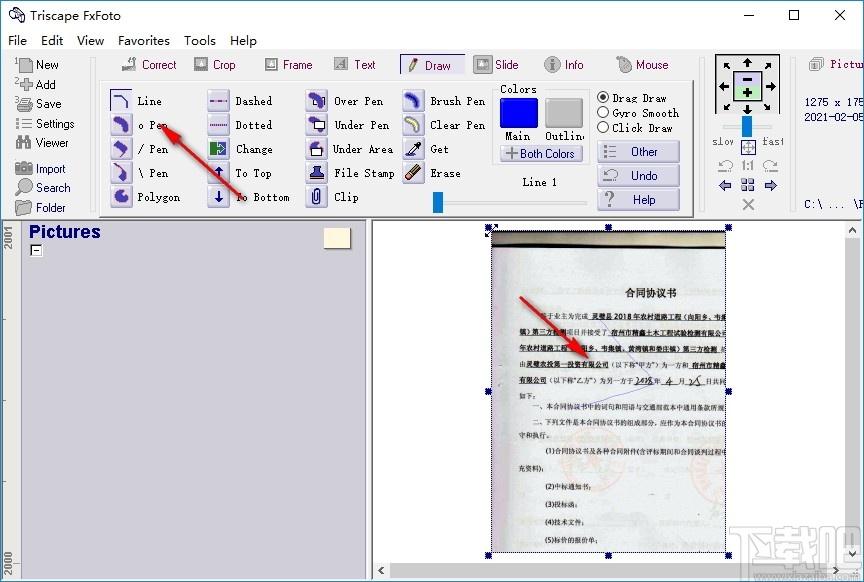This screenshot has width=864, height=582.
Task: Move object To Bottom
Action: (x=219, y=197)
